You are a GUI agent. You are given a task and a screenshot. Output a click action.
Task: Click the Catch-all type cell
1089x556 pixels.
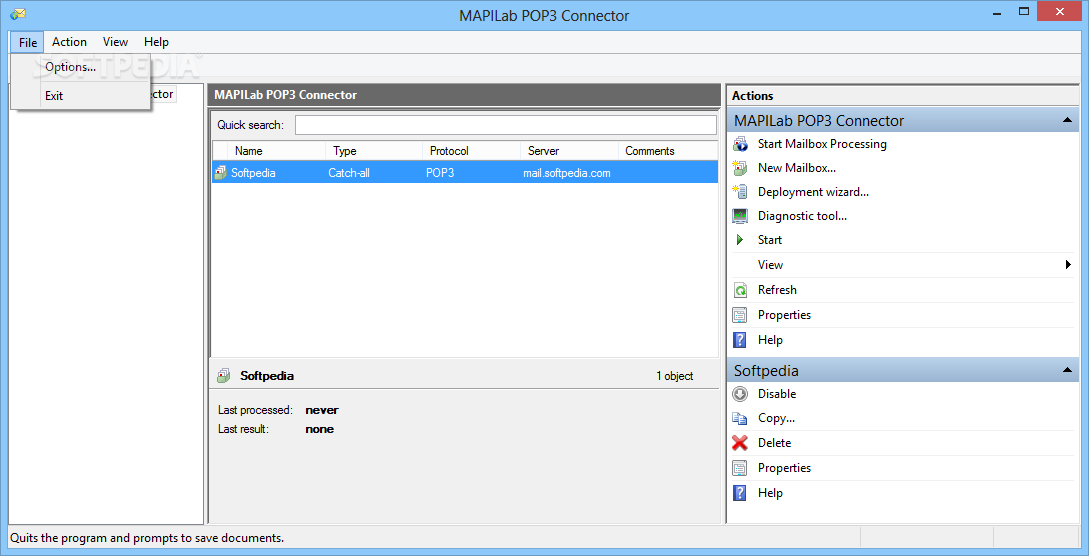click(x=349, y=173)
